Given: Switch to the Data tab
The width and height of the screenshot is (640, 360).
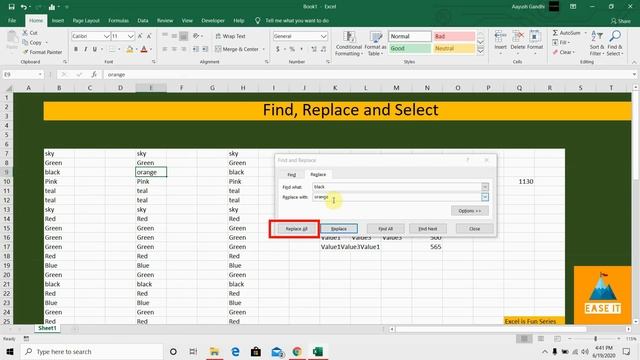Looking at the screenshot, I should 142,20.
